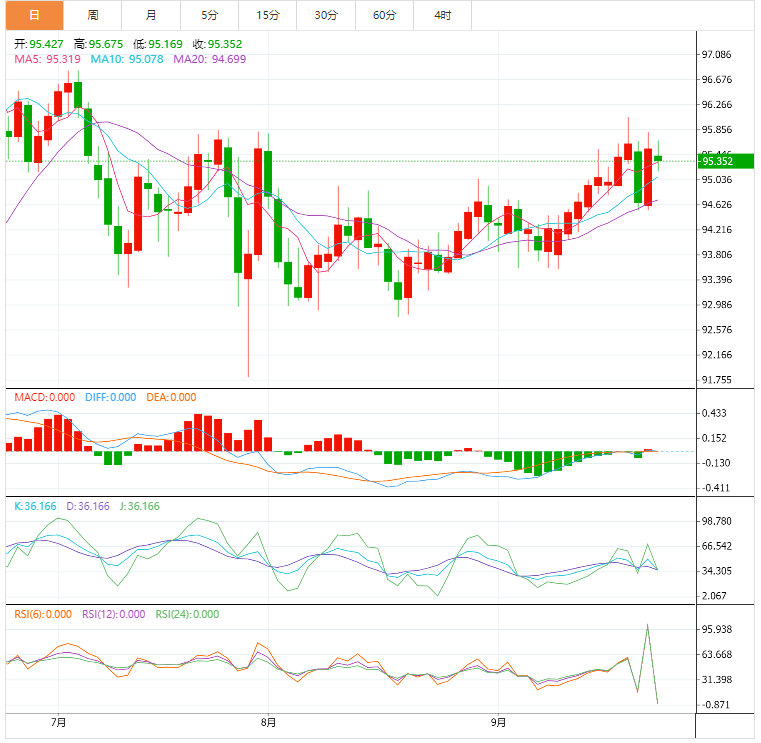
Task: Select the 30分 interval tab
Action: click(326, 15)
